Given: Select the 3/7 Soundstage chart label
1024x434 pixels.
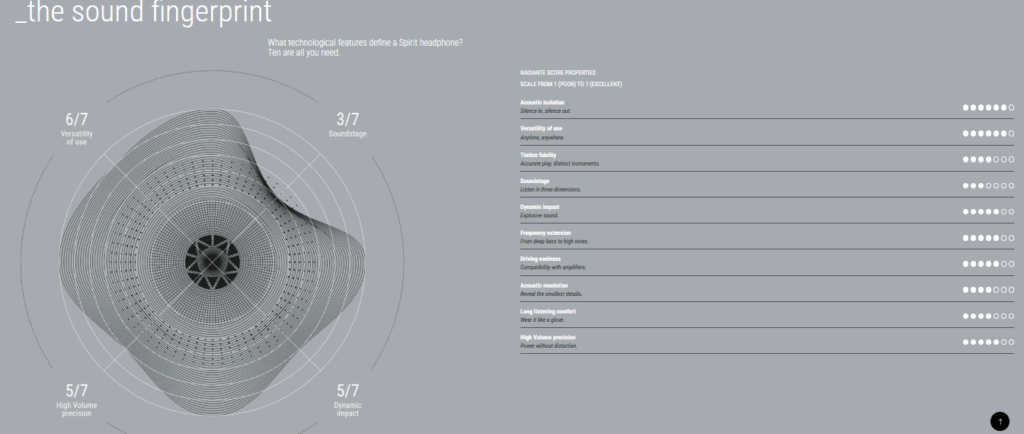Looking at the screenshot, I should [347, 125].
